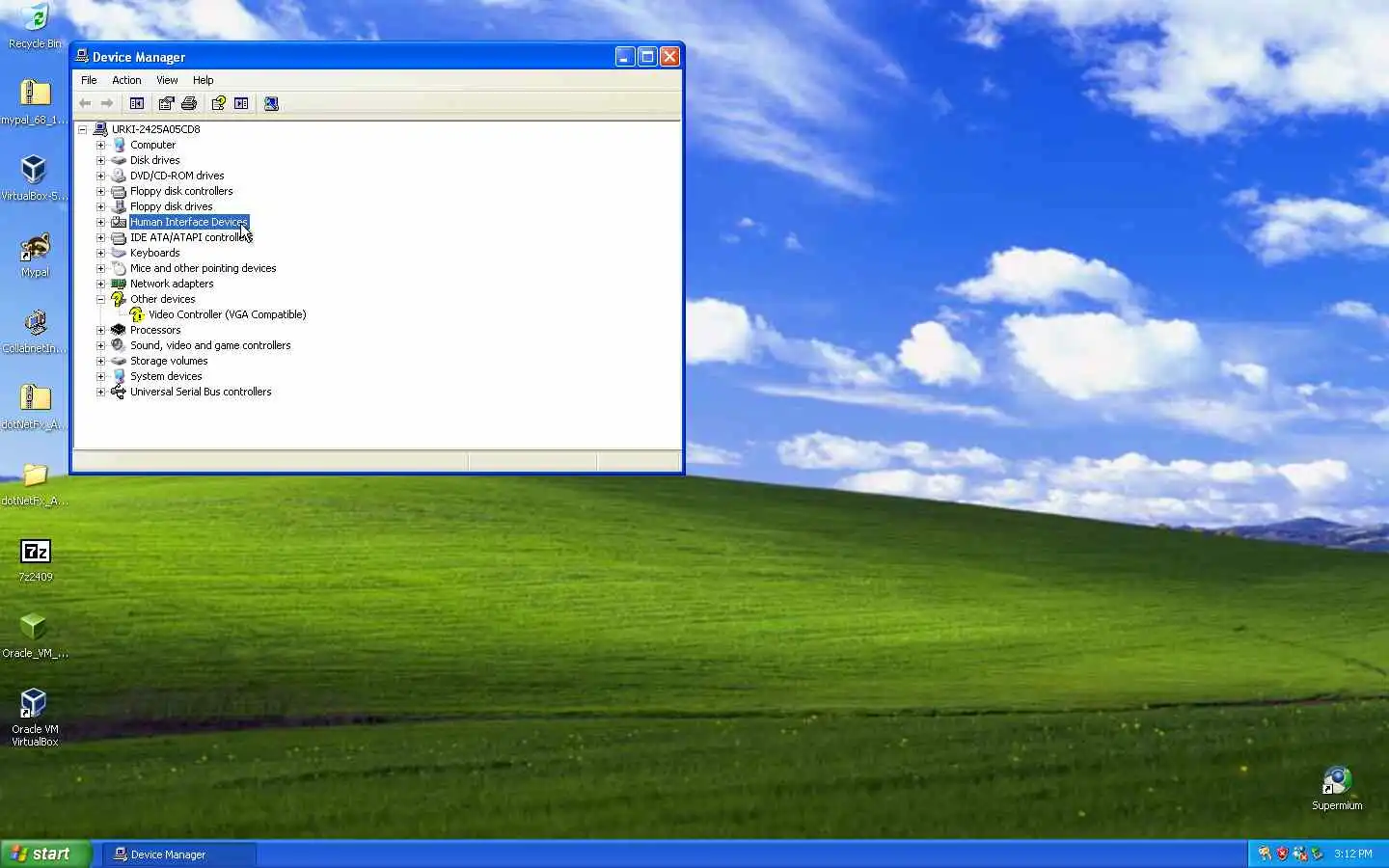The image size is (1389, 868).
Task: Expand the Human Interface Devices node
Action: 100,222
